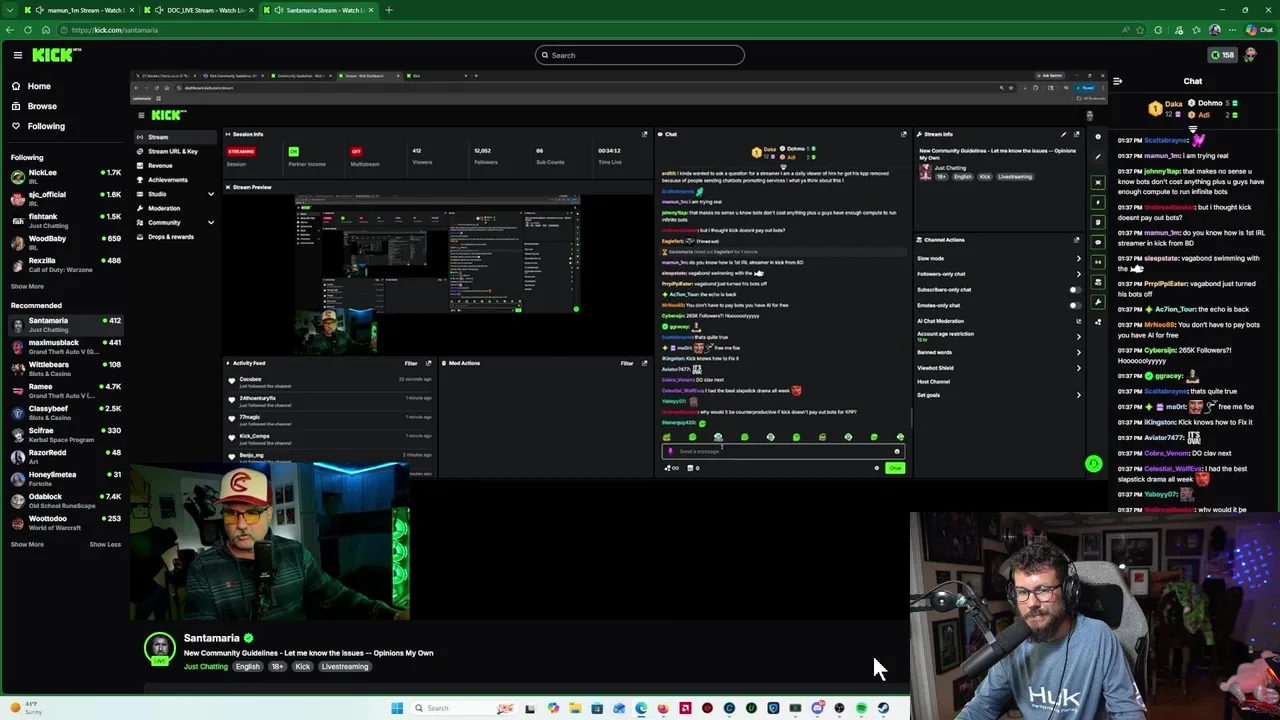Open sjc_official's channel from Following

[x=65, y=197]
